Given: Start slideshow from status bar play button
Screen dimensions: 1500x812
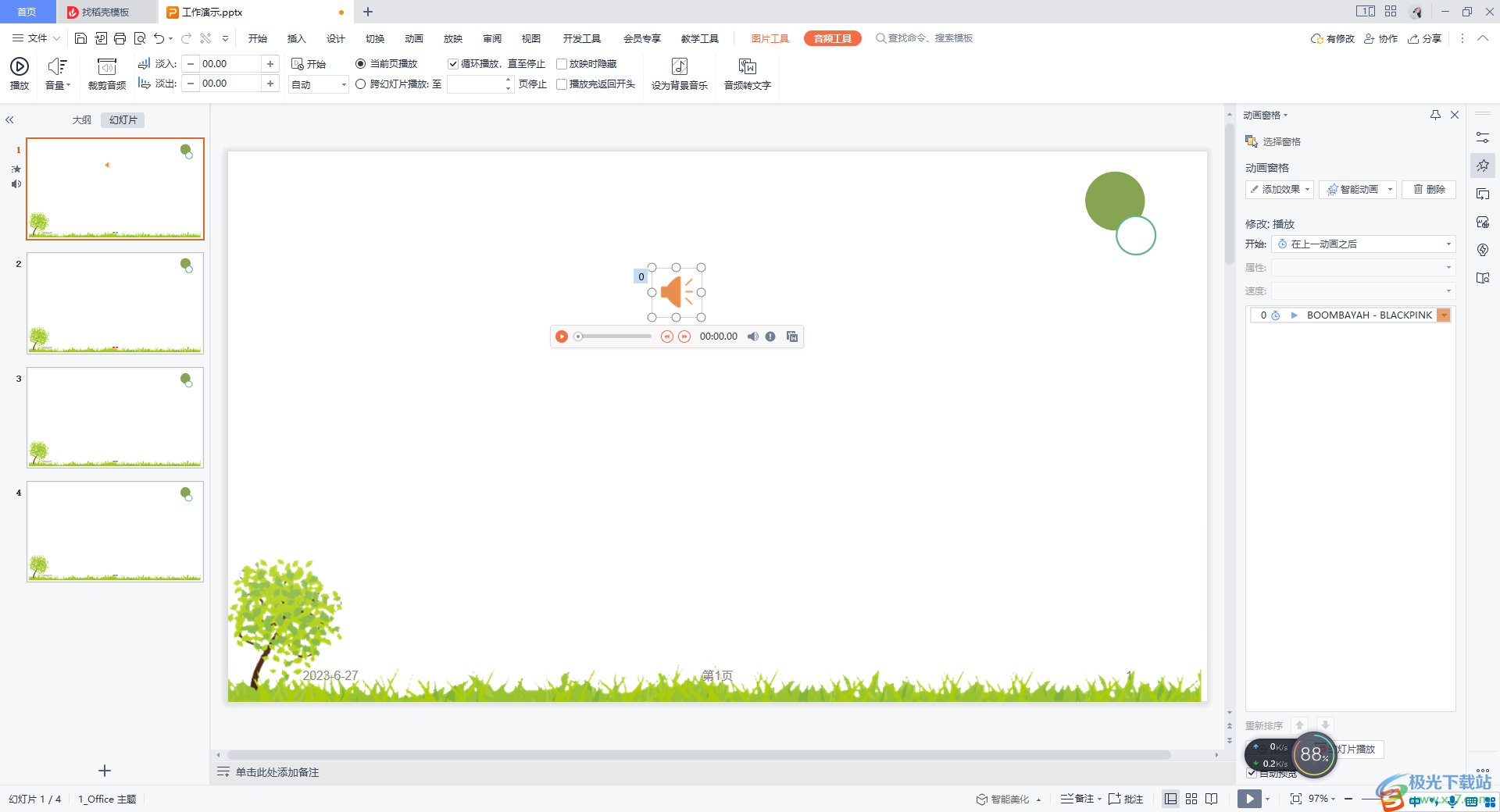Looking at the screenshot, I should click(x=1249, y=799).
